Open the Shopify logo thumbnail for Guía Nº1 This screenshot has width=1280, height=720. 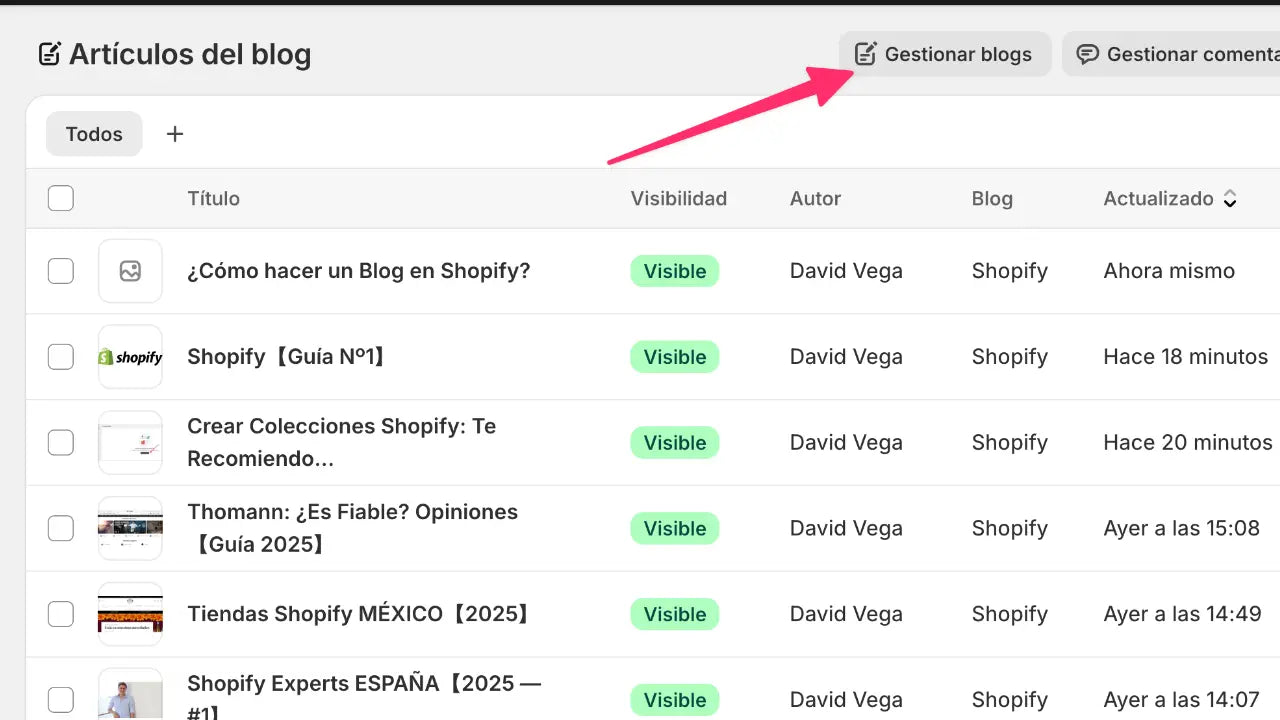(x=130, y=357)
